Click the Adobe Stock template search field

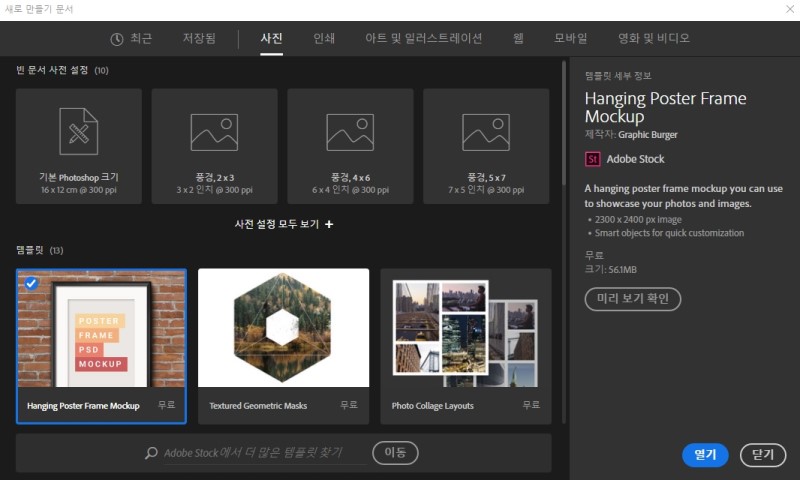(265, 453)
